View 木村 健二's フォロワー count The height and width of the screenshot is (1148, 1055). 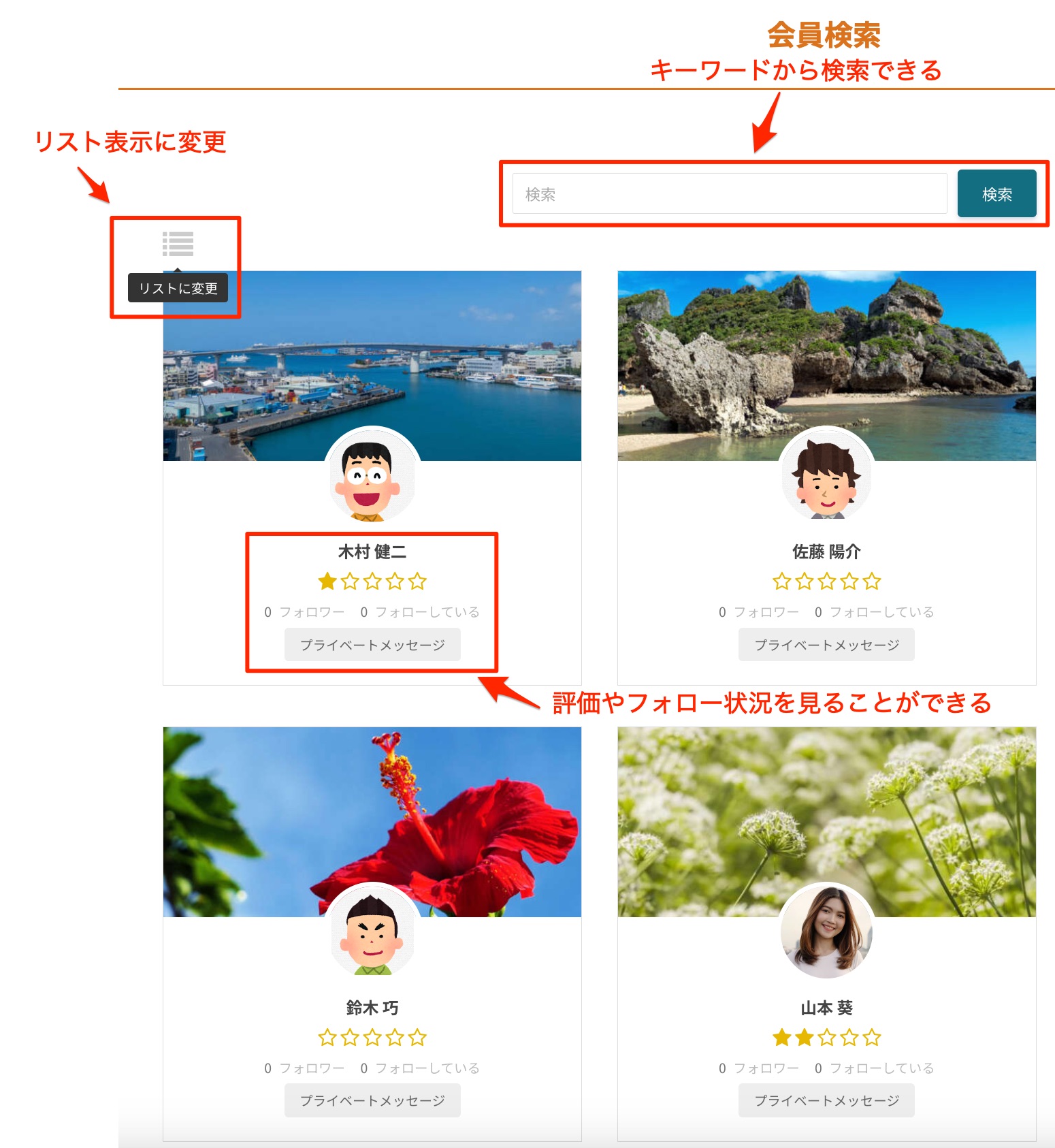pos(304,612)
